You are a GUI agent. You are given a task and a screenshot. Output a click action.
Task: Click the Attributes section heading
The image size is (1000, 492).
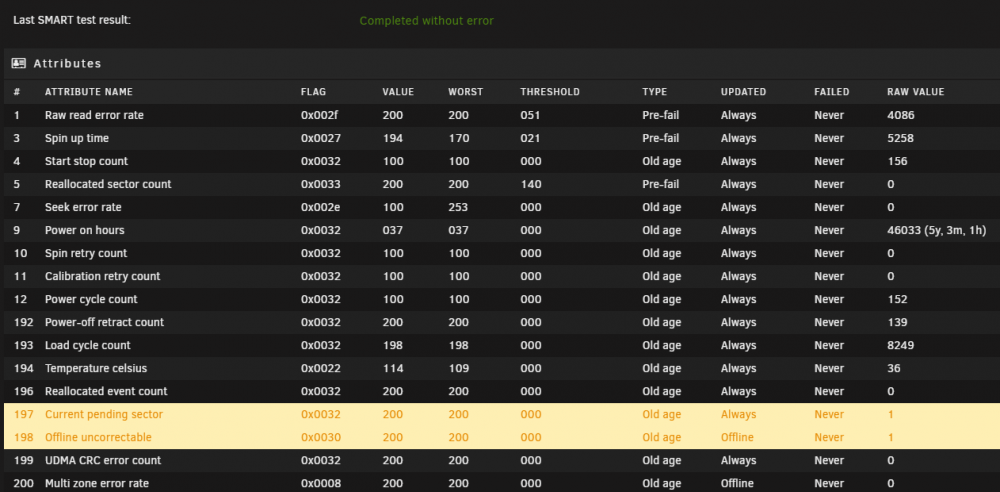click(68, 64)
